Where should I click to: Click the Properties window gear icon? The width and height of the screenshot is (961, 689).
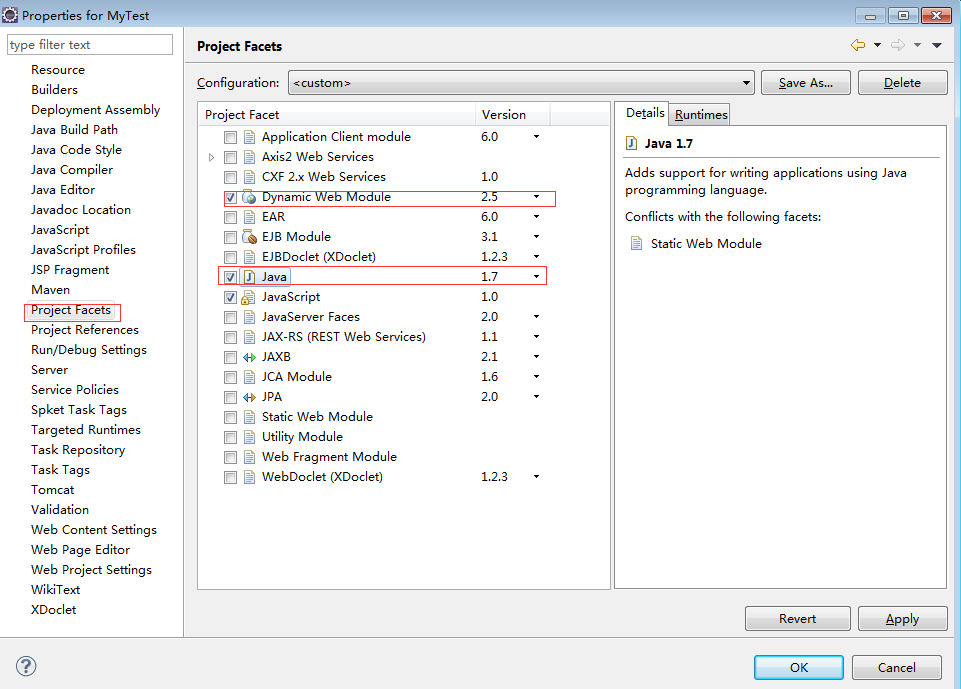coord(10,15)
